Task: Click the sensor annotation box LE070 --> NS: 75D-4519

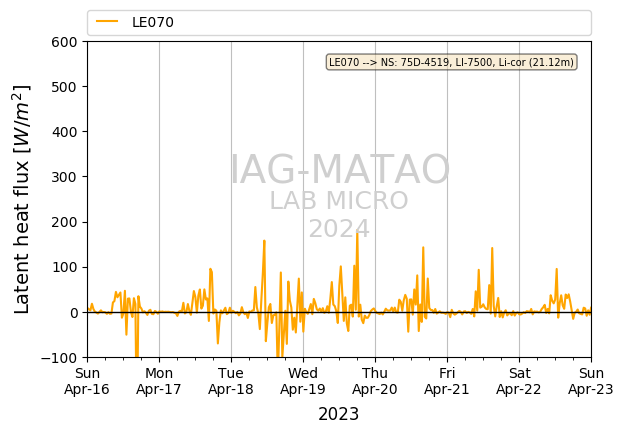Action: click(451, 62)
